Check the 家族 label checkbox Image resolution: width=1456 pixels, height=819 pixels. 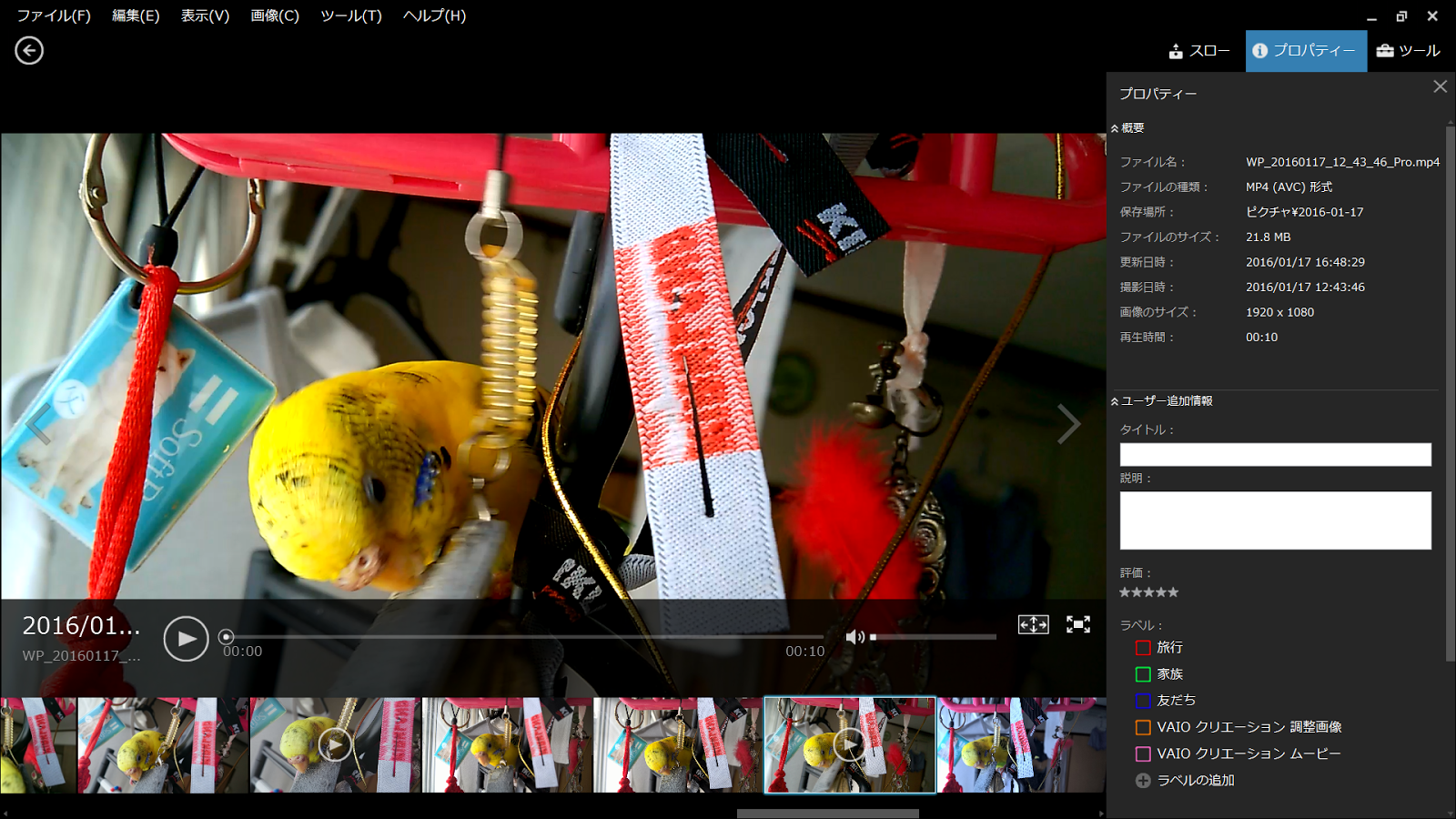[x=1143, y=674]
